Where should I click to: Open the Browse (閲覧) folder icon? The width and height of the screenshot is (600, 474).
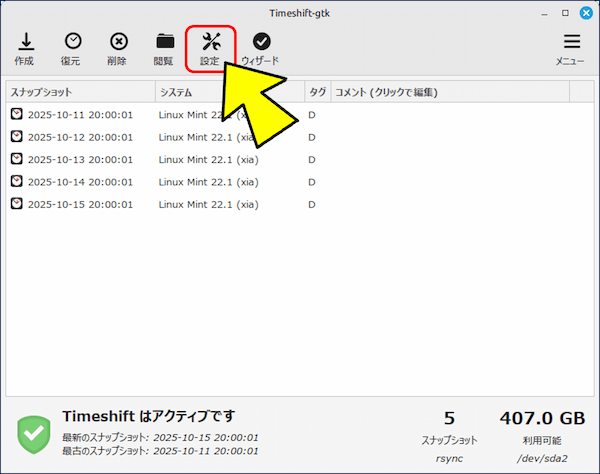(165, 47)
